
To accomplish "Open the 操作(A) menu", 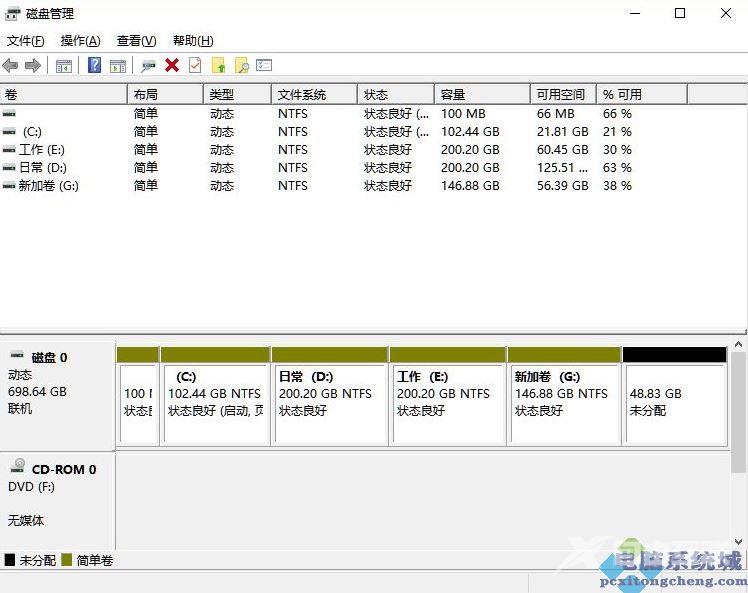I will point(80,41).
